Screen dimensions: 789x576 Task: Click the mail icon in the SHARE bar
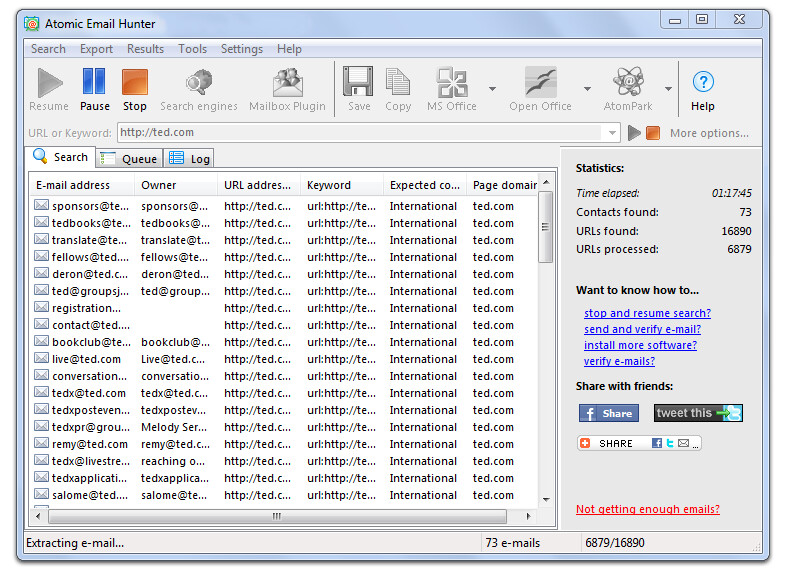683,443
